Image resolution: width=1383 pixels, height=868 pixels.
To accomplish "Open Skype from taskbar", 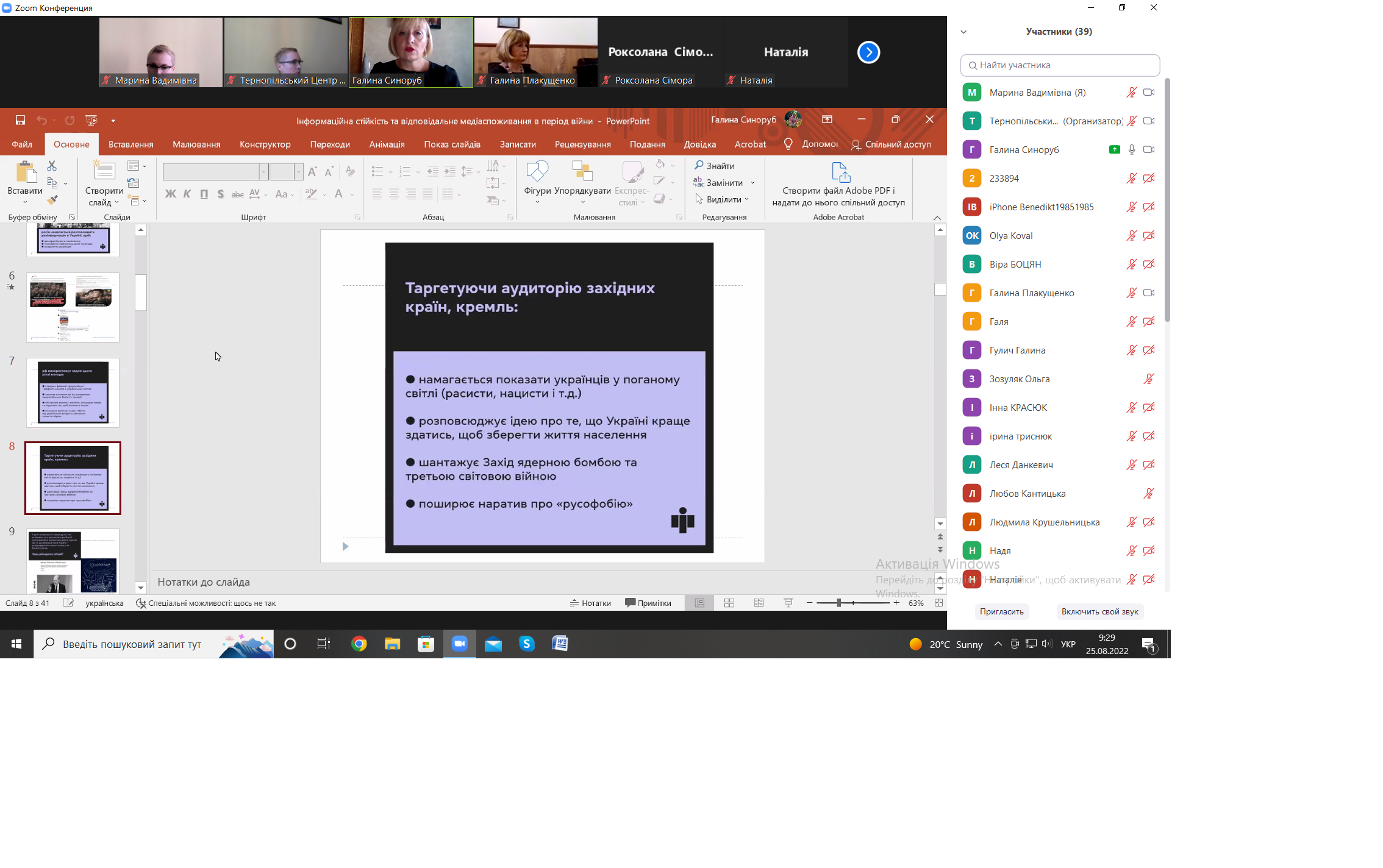I will pyautogui.click(x=527, y=644).
